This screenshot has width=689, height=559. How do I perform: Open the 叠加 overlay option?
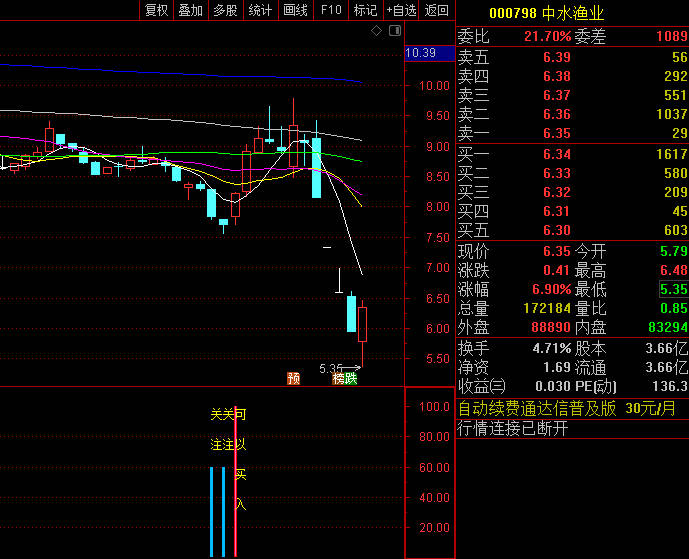191,10
